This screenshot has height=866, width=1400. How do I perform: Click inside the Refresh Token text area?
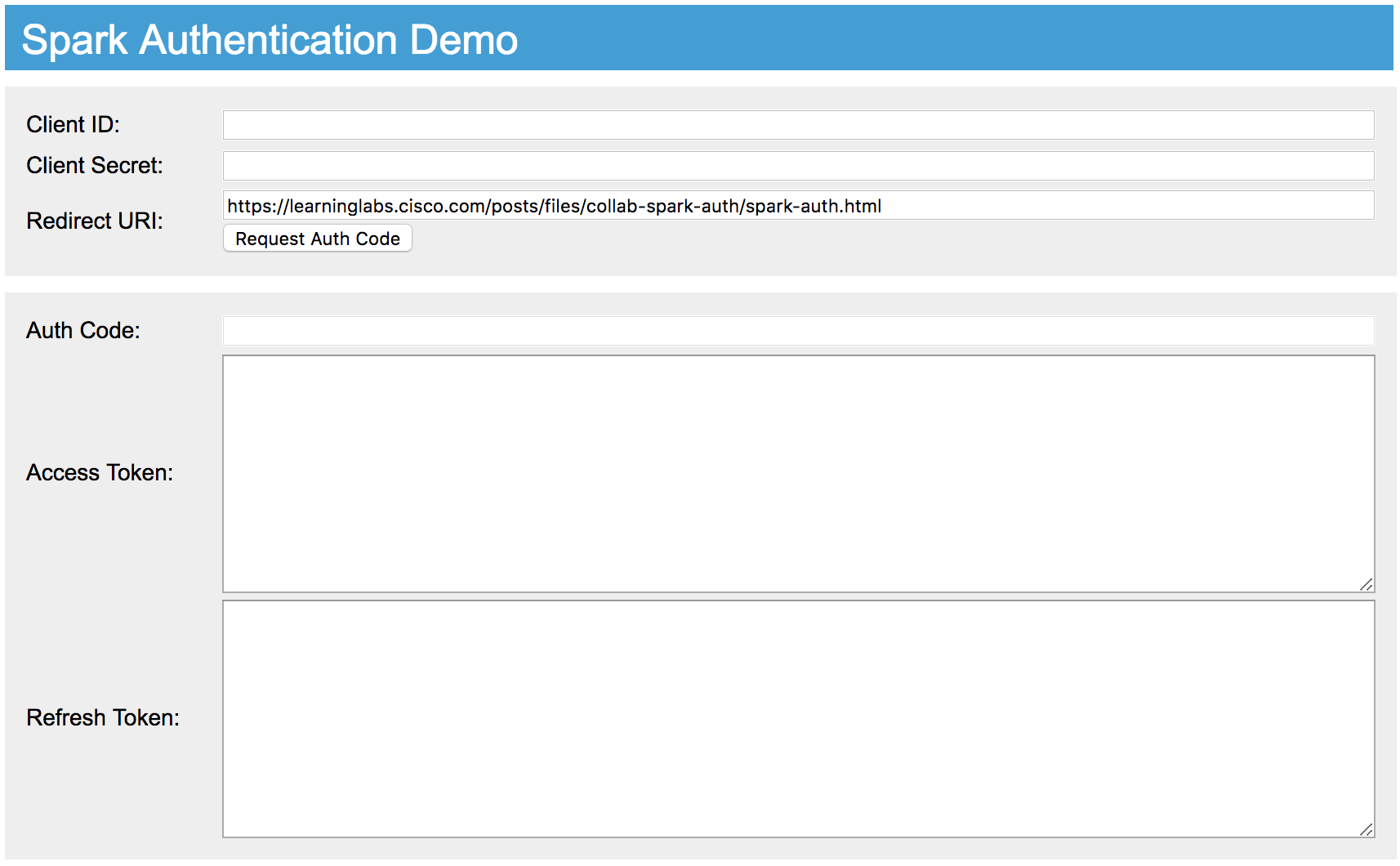coord(798,719)
